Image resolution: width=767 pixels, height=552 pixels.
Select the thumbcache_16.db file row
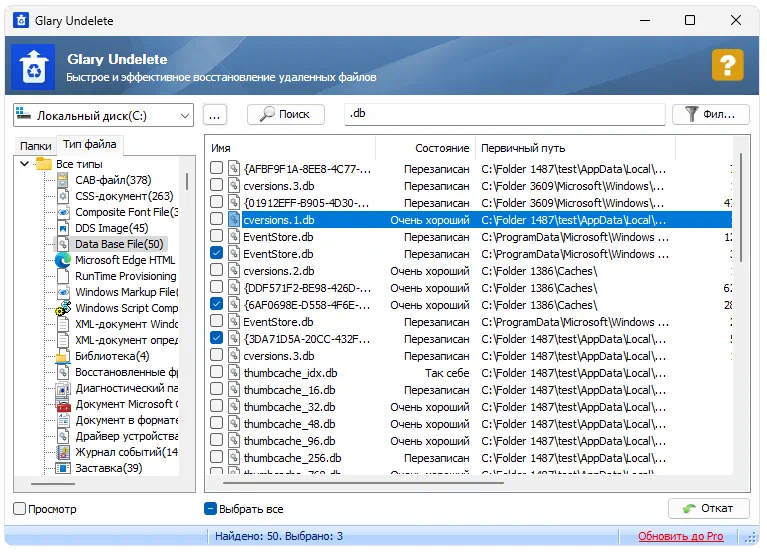pos(470,390)
